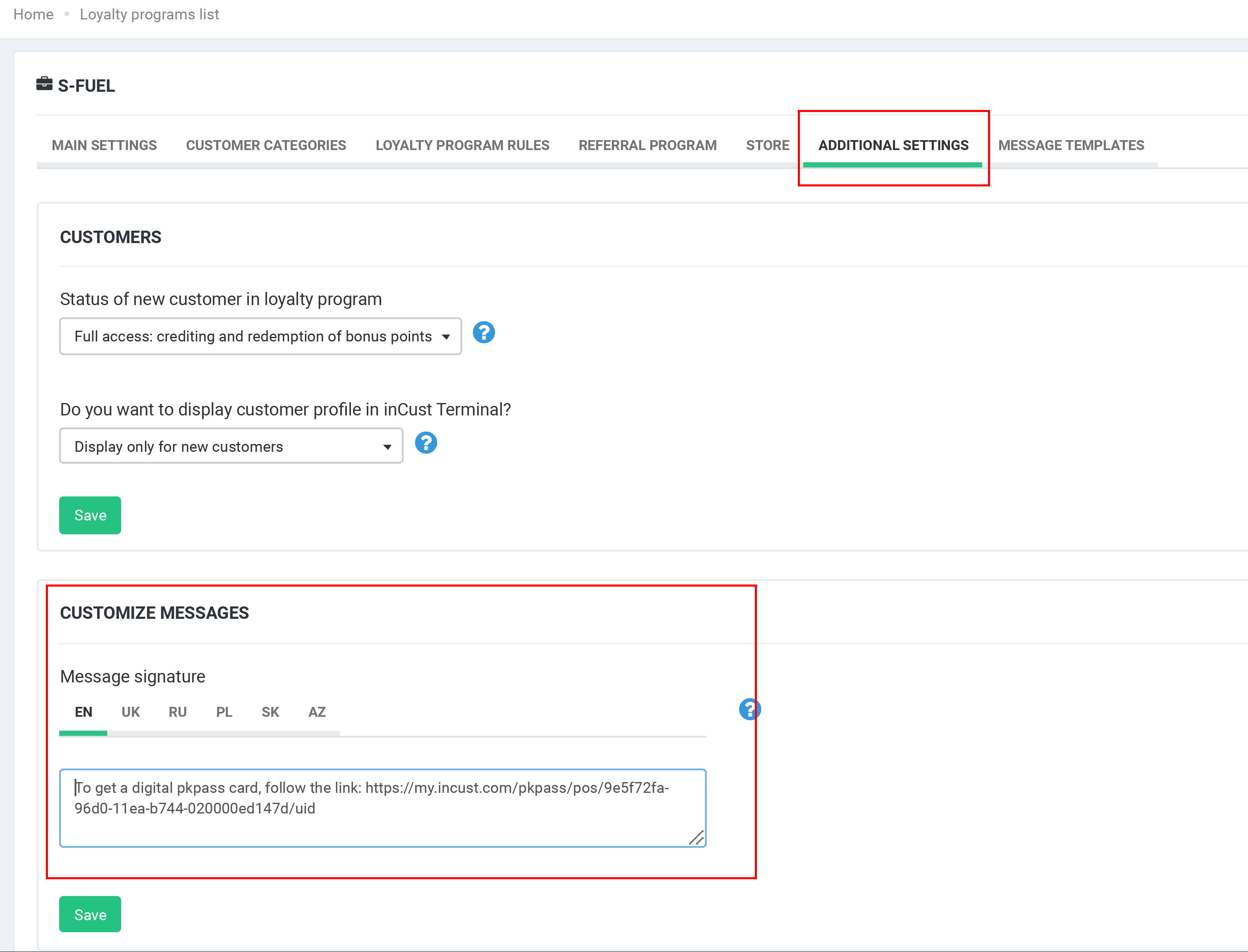The image size is (1248, 952).
Task: Open the Customer Categories tab
Action: pyautogui.click(x=266, y=146)
